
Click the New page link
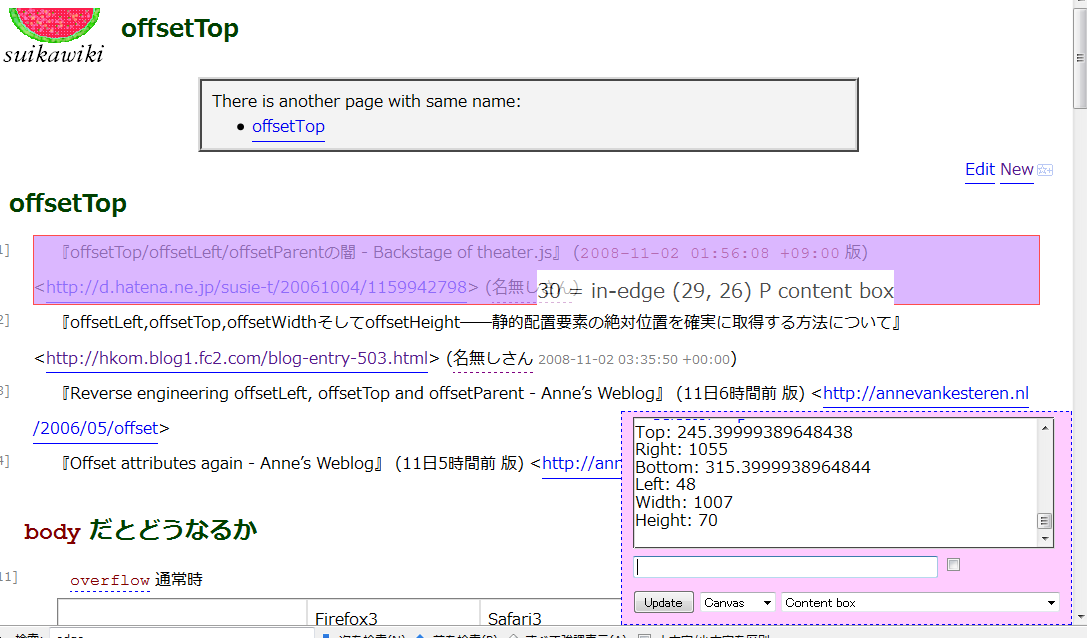(x=1016, y=169)
